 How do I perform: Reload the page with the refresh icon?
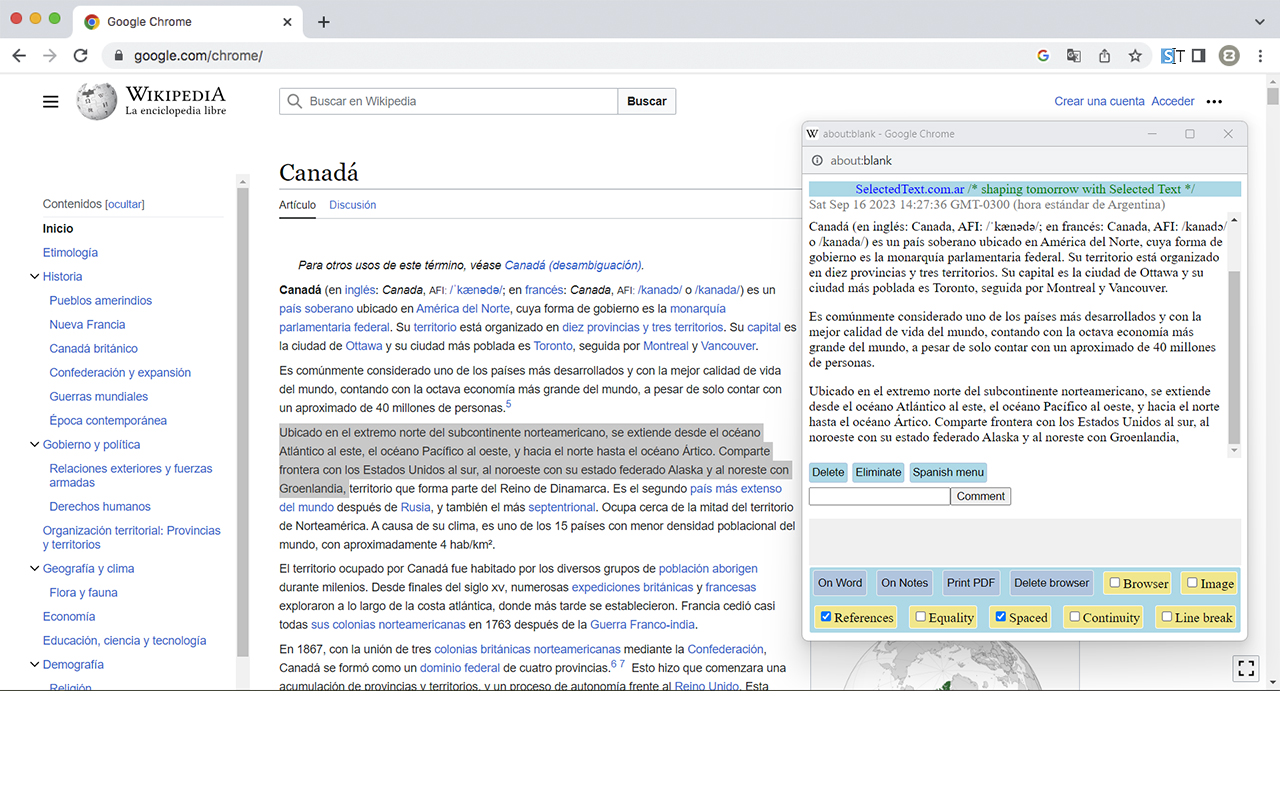point(81,56)
